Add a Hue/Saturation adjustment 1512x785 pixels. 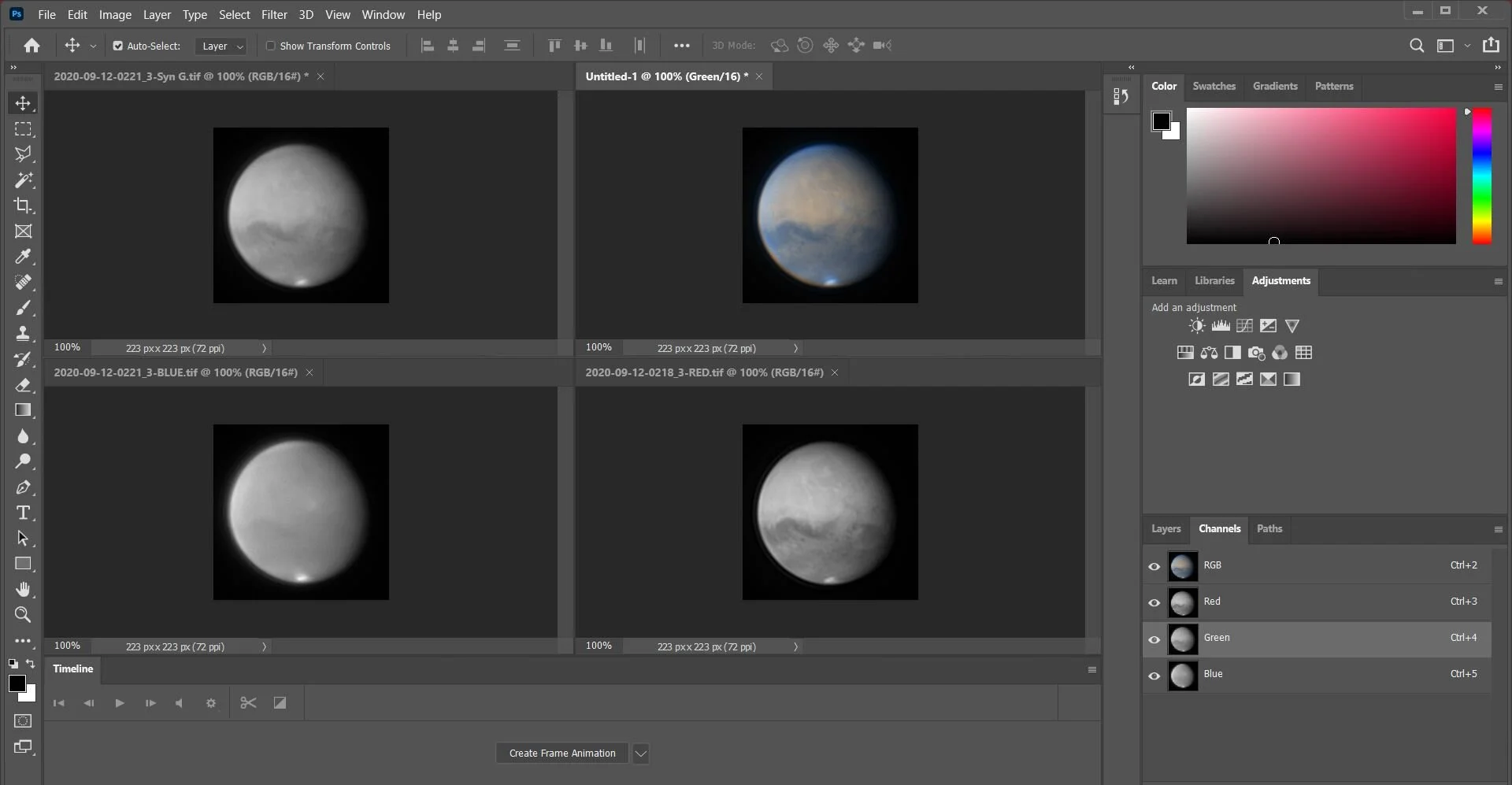[x=1184, y=353]
